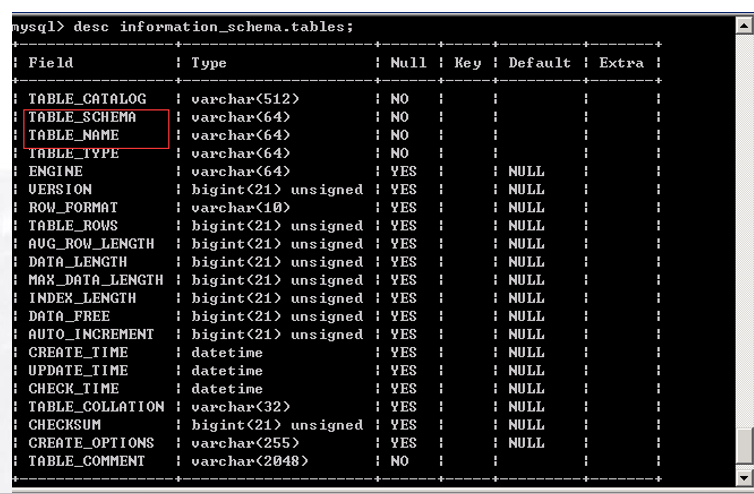Select the AUTO_INCREMENT field name
This screenshot has width=754, height=494.
pyautogui.click(x=91, y=334)
